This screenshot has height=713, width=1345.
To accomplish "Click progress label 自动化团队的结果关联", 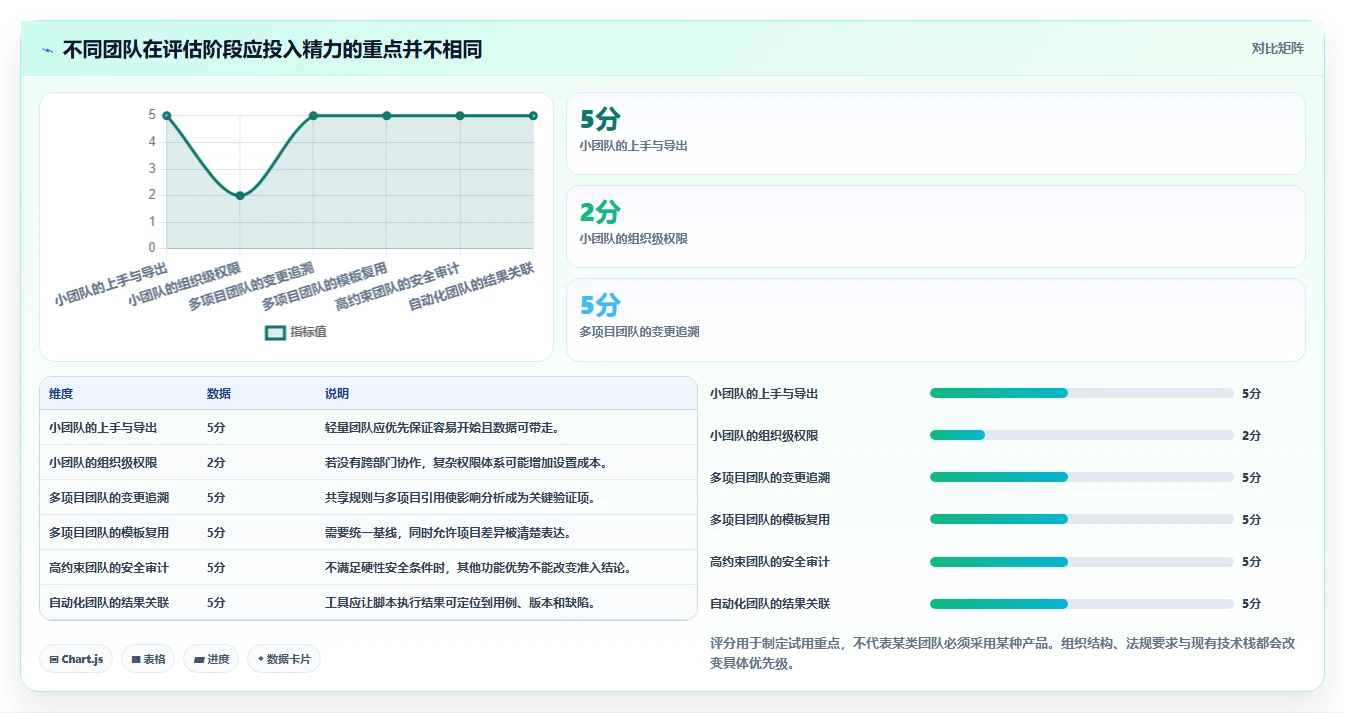I will 770,604.
